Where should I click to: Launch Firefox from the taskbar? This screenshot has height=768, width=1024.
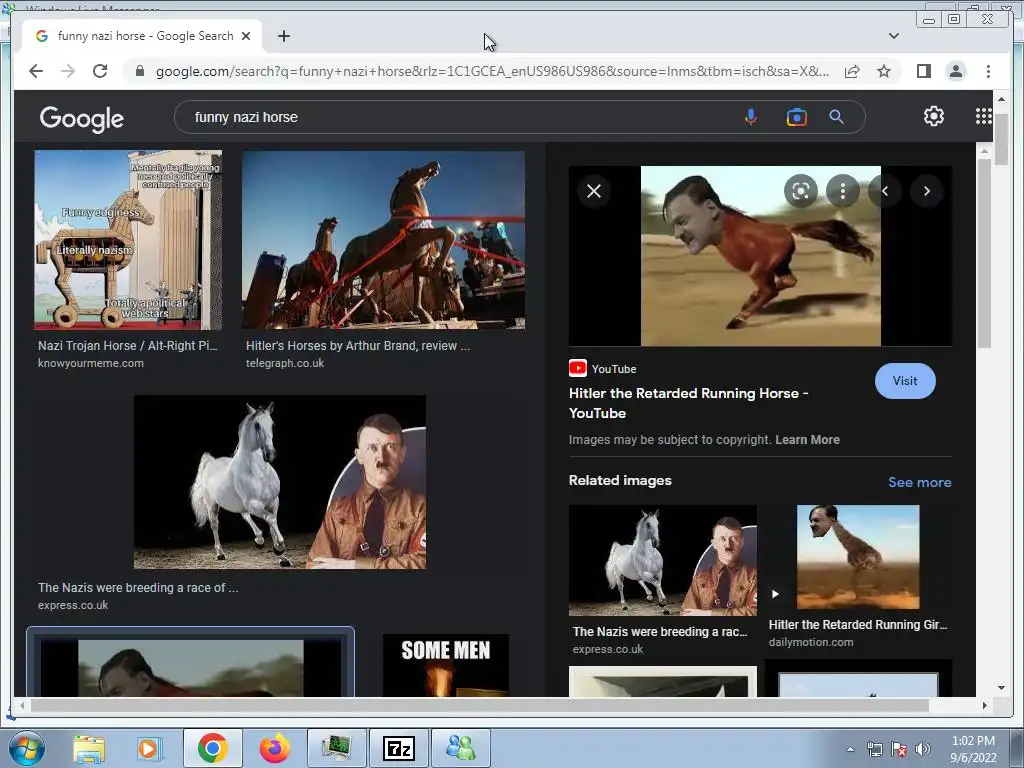pos(274,748)
